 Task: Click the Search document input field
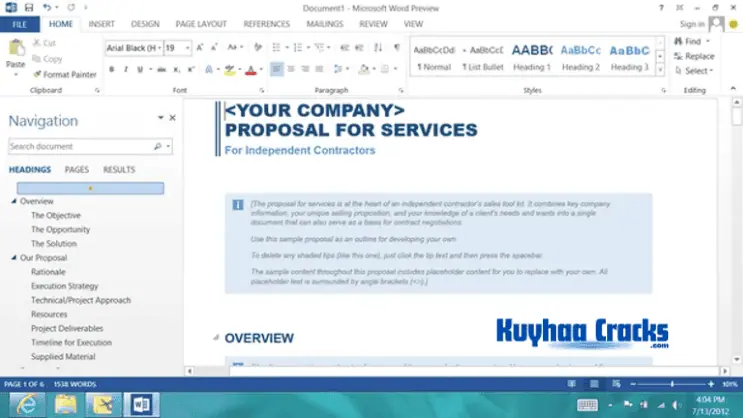click(x=80, y=146)
